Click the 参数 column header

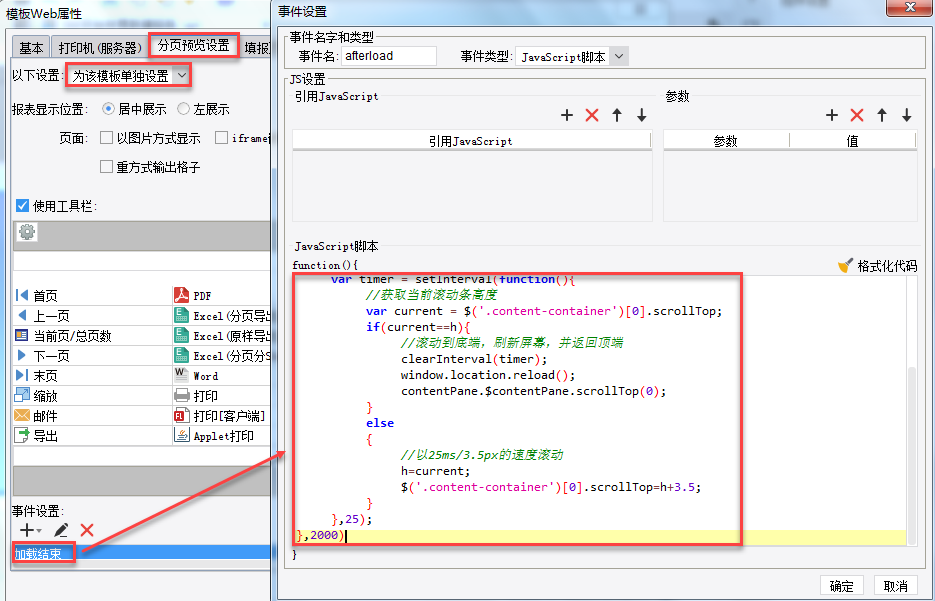tap(726, 141)
